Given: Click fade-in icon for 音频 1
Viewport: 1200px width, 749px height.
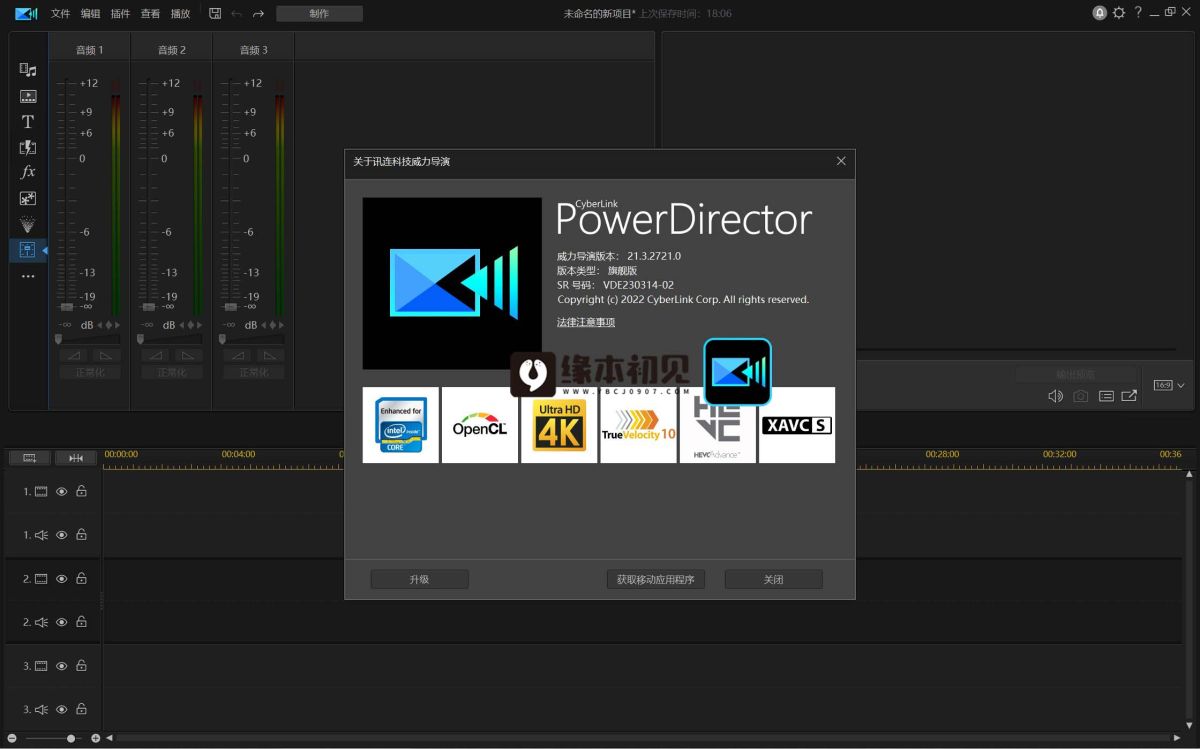Looking at the screenshot, I should [x=74, y=356].
